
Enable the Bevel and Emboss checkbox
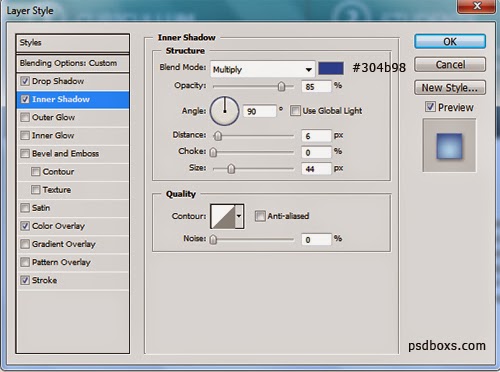(x=25, y=153)
